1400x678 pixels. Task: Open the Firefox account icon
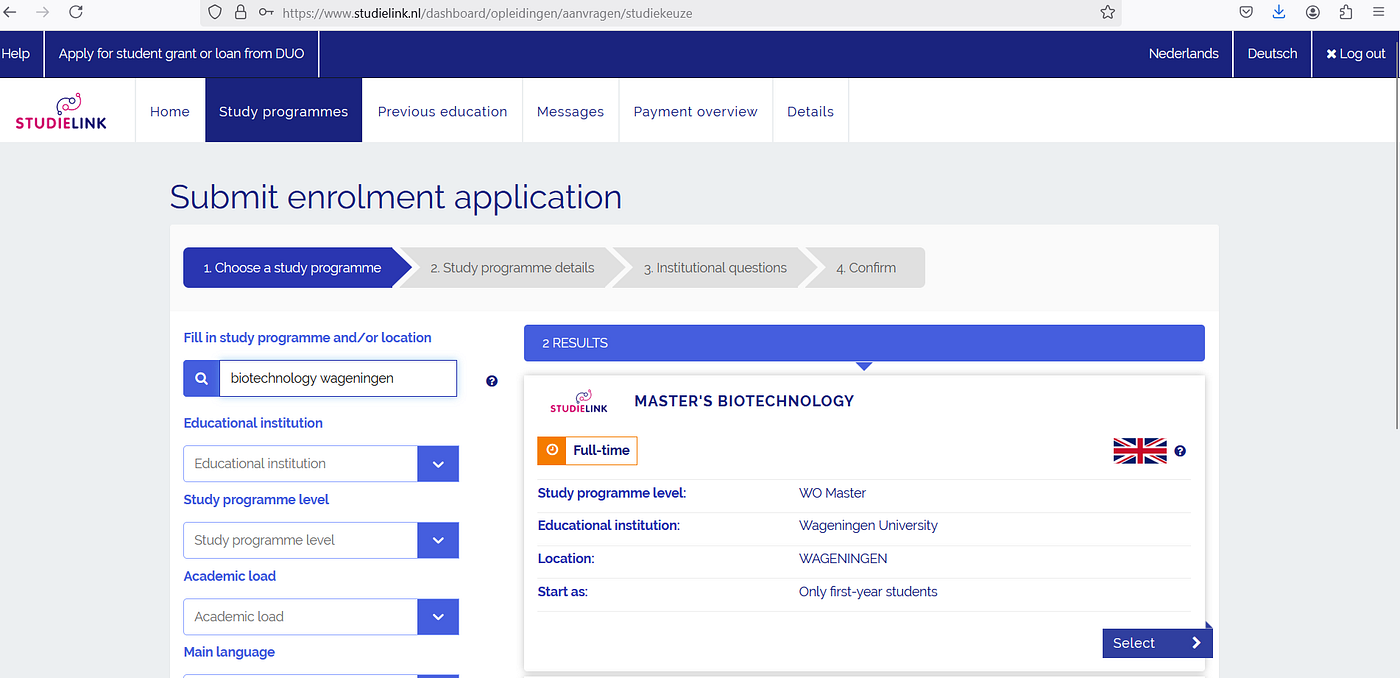[1313, 12]
